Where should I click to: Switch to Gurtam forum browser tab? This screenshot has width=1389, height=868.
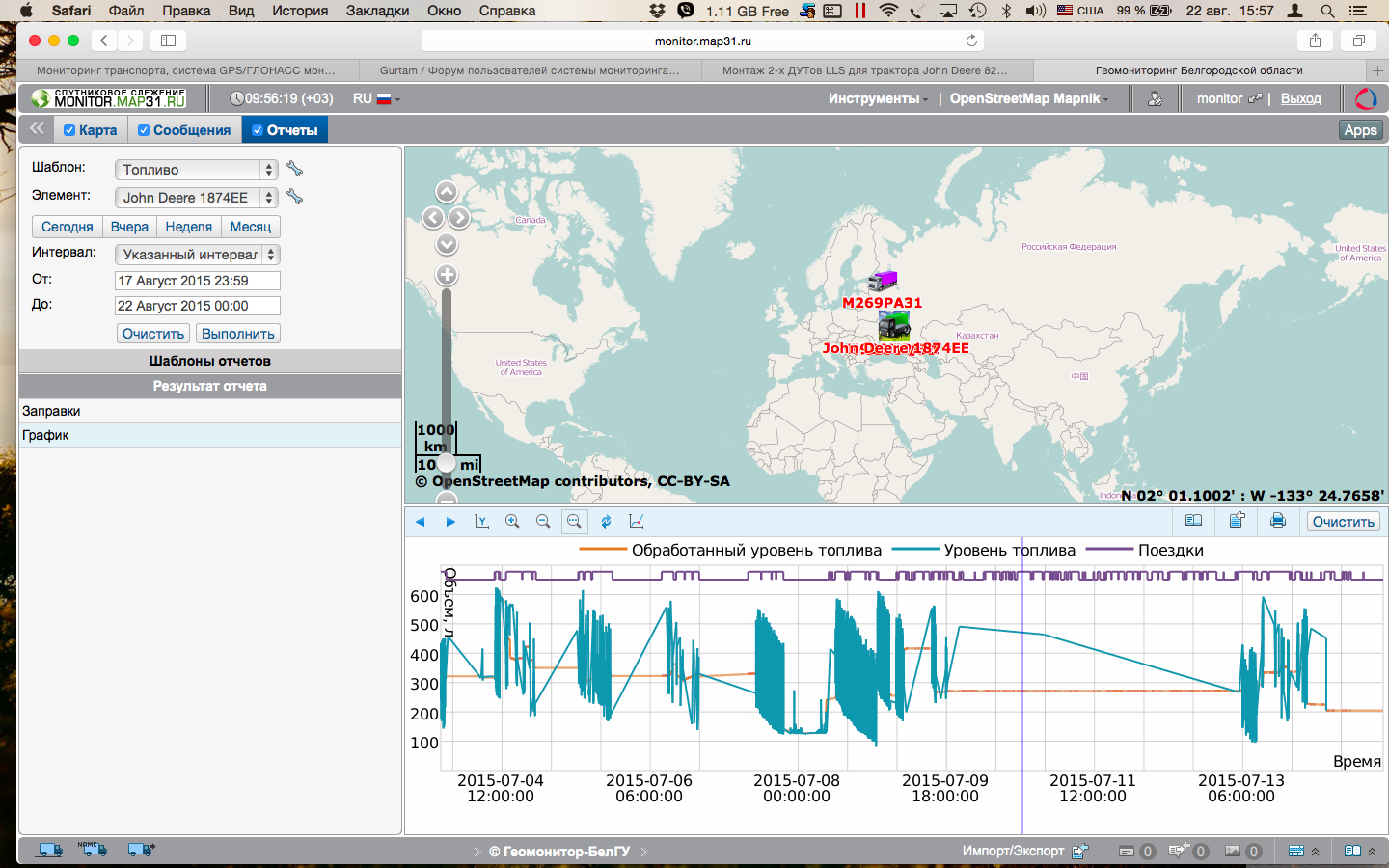click(530, 70)
